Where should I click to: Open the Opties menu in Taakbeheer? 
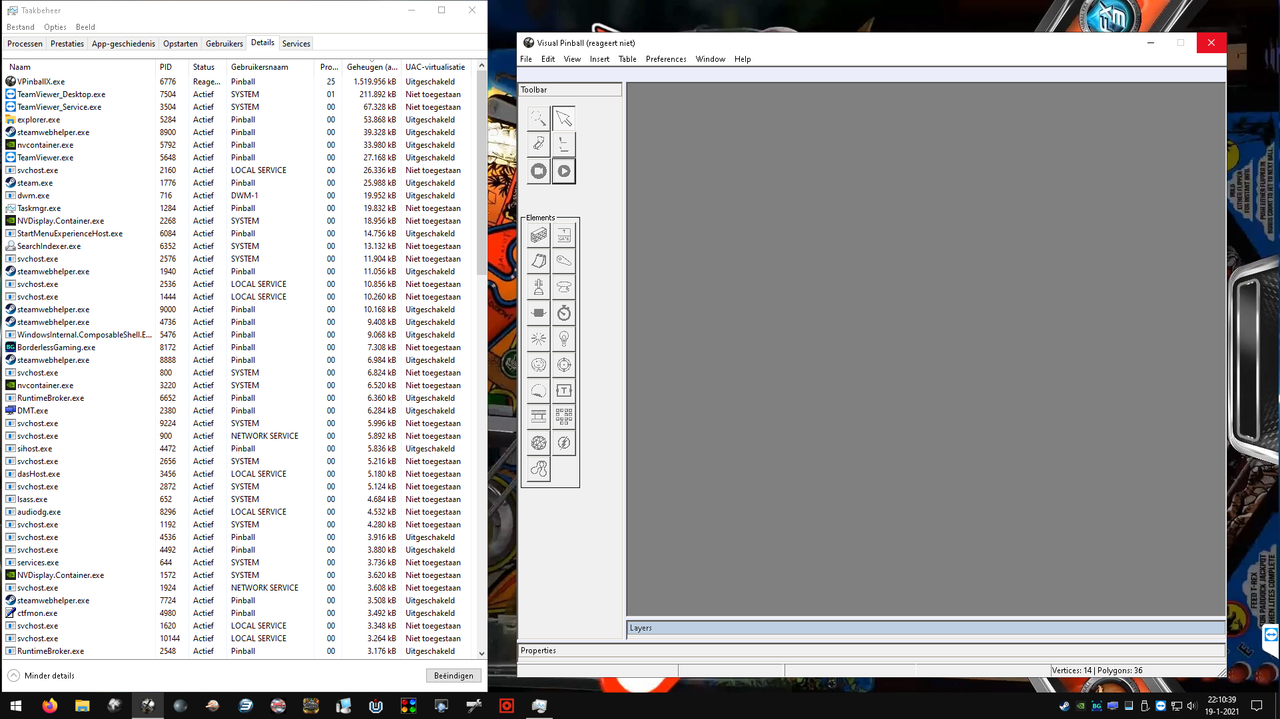(55, 27)
